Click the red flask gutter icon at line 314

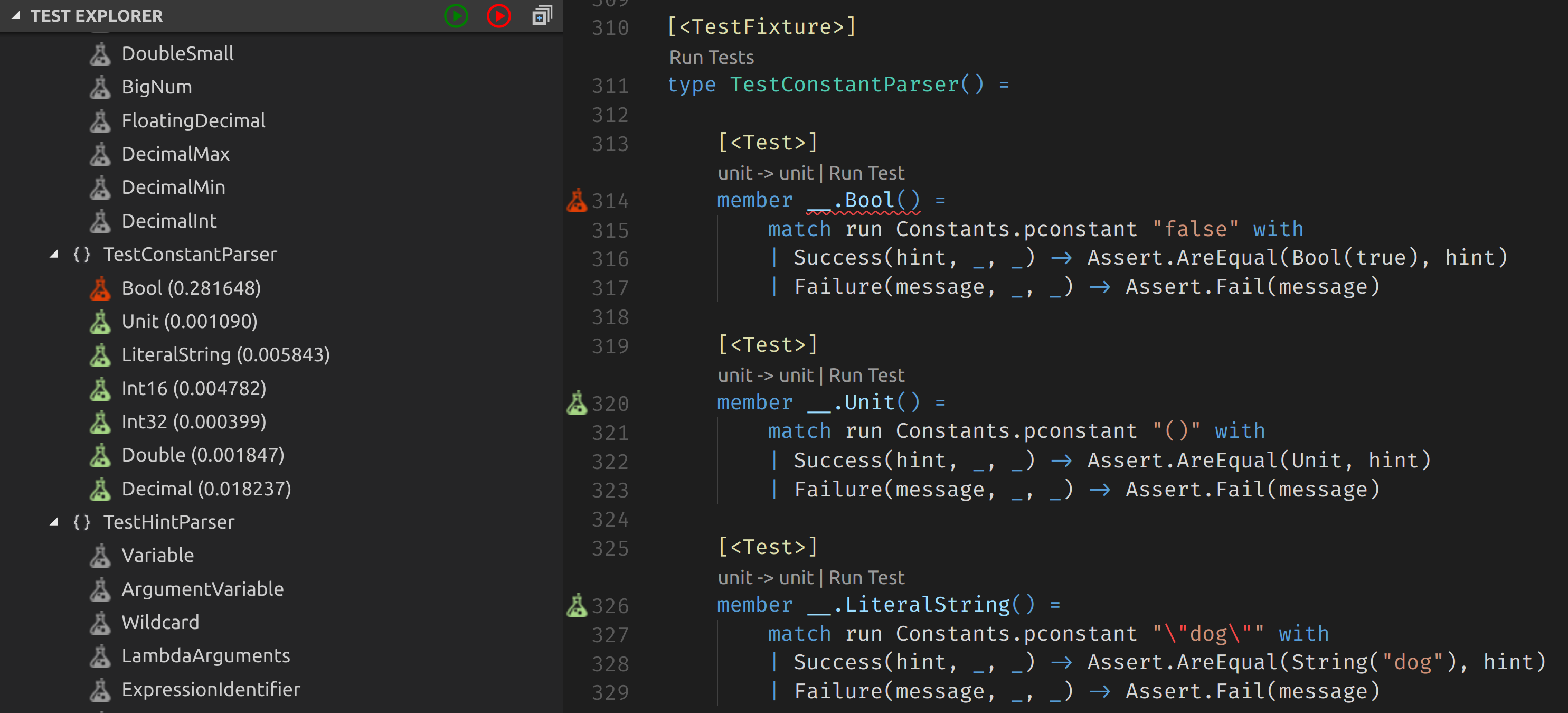577,200
